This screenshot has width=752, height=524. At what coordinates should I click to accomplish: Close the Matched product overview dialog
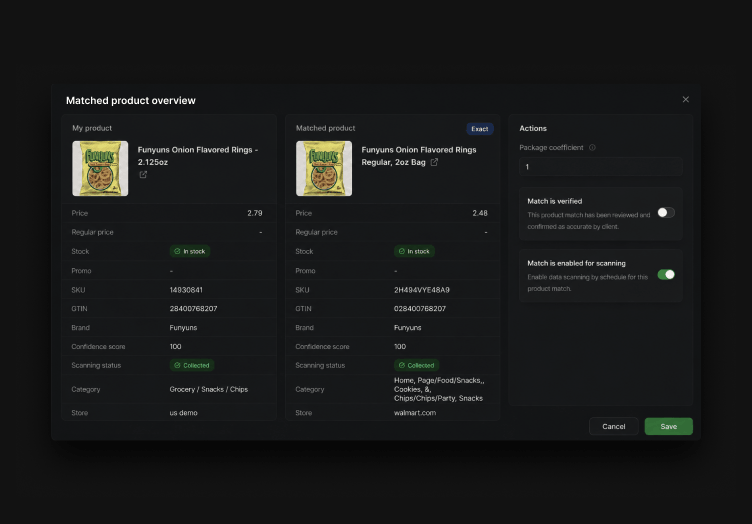(x=686, y=99)
